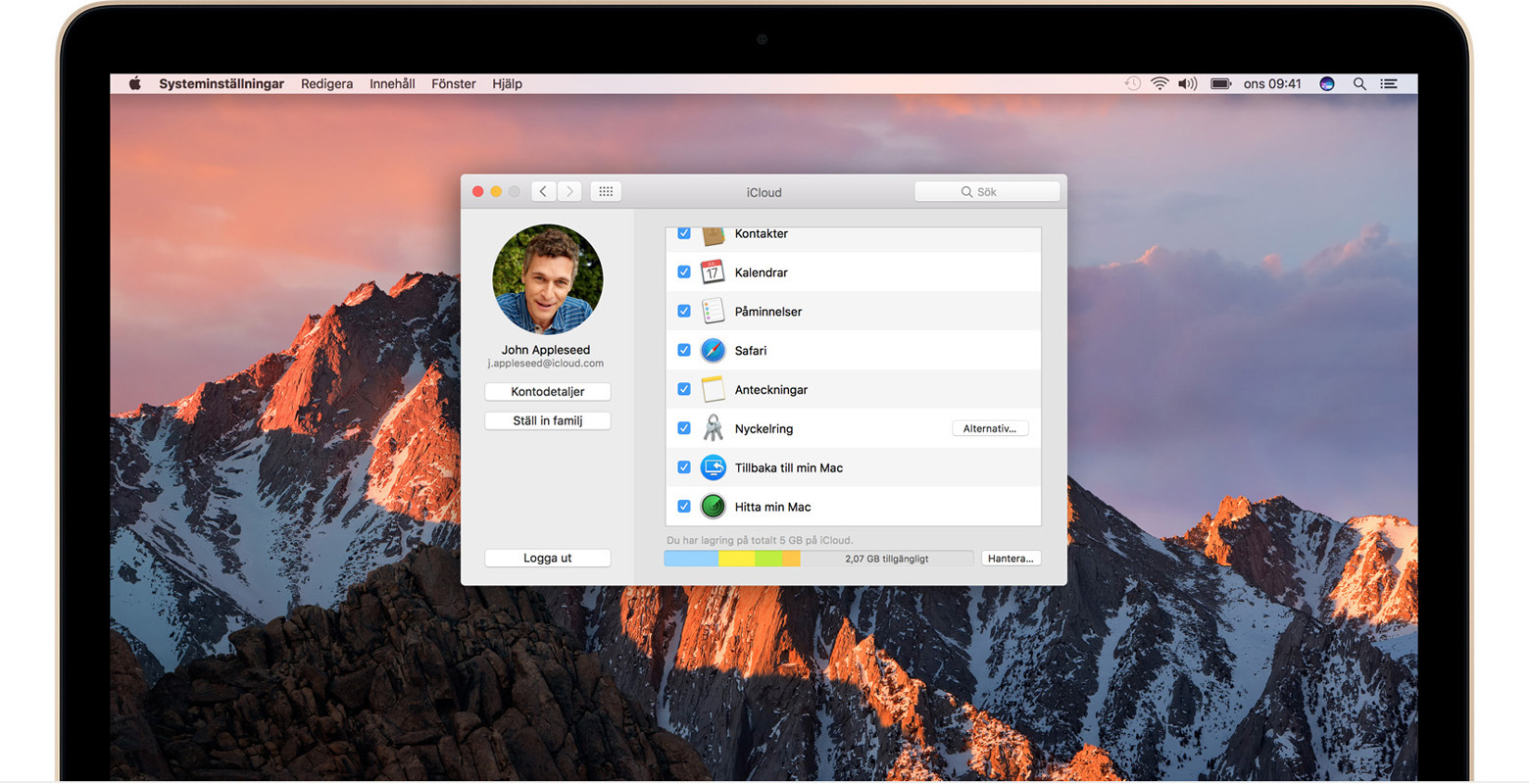Click the orange storage bar segment

point(791,559)
